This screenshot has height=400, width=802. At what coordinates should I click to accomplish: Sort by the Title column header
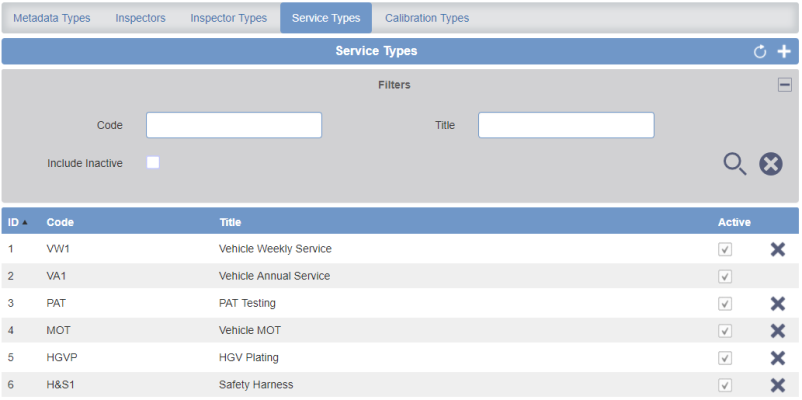(x=230, y=223)
